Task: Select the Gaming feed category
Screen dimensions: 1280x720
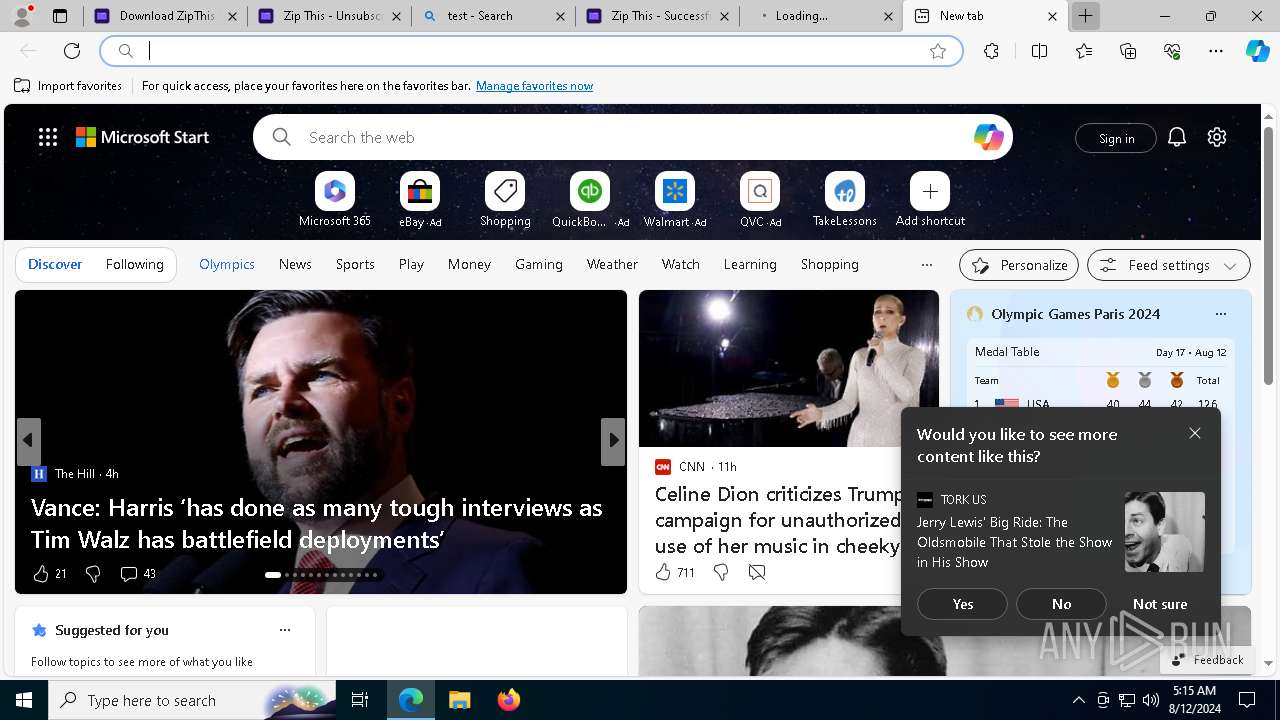Action: pos(539,264)
